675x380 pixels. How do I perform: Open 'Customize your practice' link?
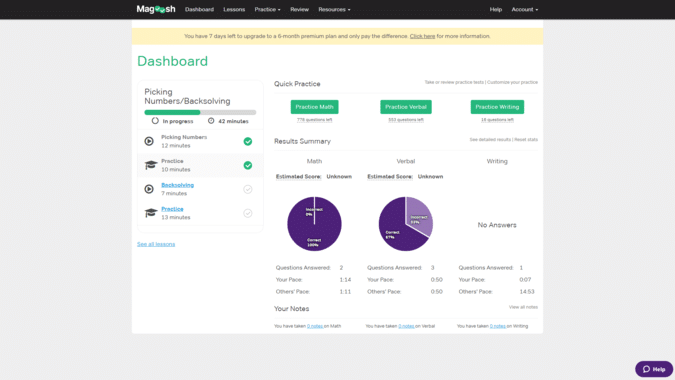click(512, 82)
